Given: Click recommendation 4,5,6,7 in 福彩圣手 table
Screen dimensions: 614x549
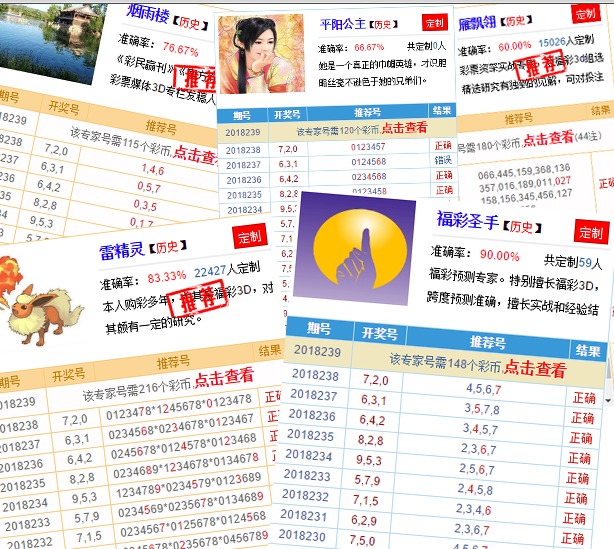Looking at the screenshot, I should tap(484, 389).
